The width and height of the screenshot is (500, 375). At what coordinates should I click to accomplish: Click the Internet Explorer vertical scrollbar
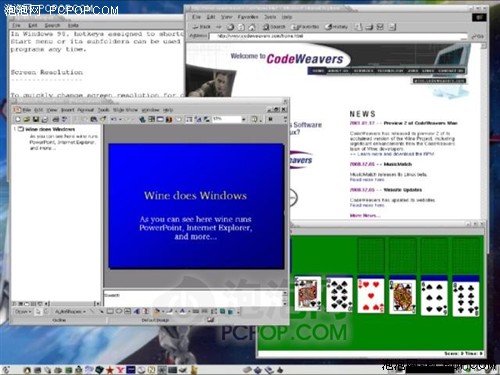click(483, 132)
